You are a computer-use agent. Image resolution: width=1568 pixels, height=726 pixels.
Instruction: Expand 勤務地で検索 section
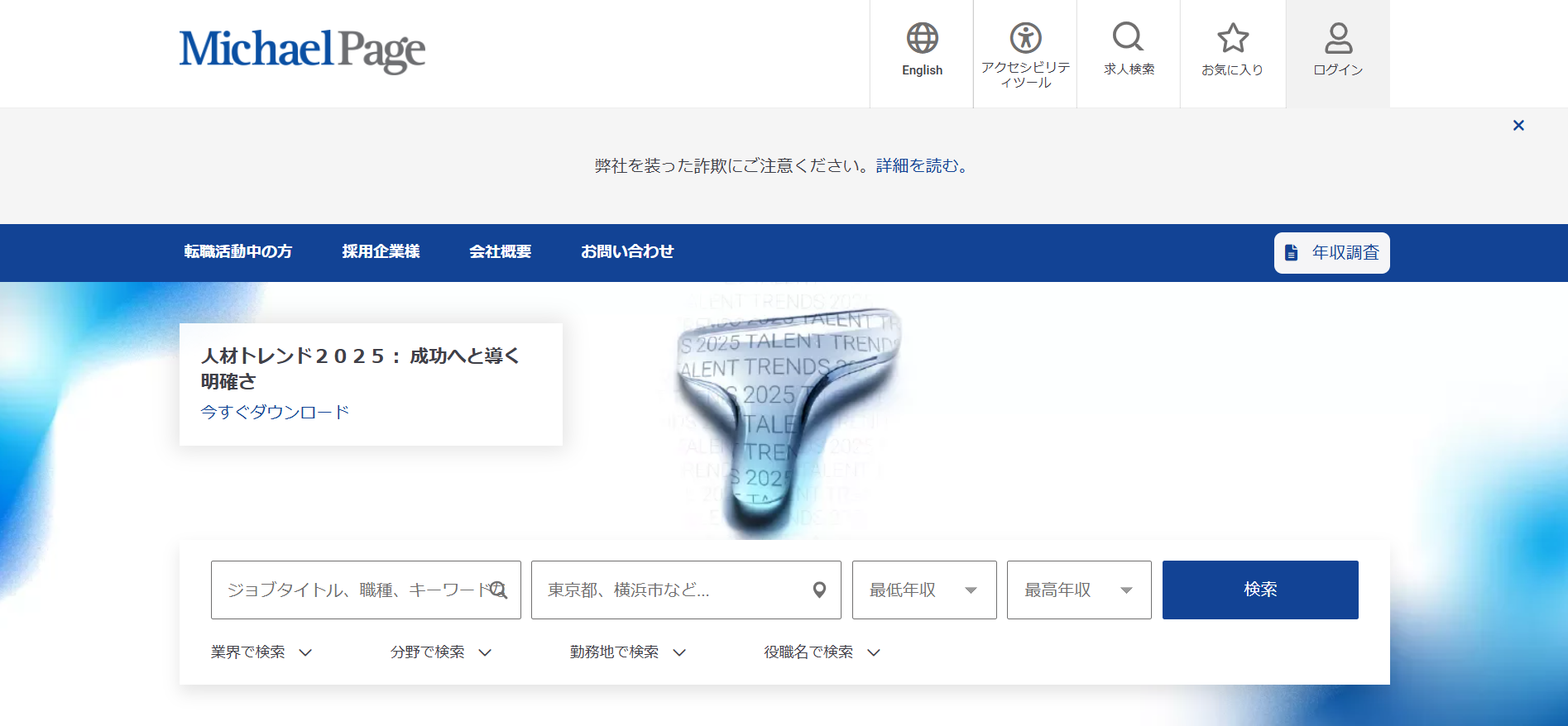coord(628,652)
